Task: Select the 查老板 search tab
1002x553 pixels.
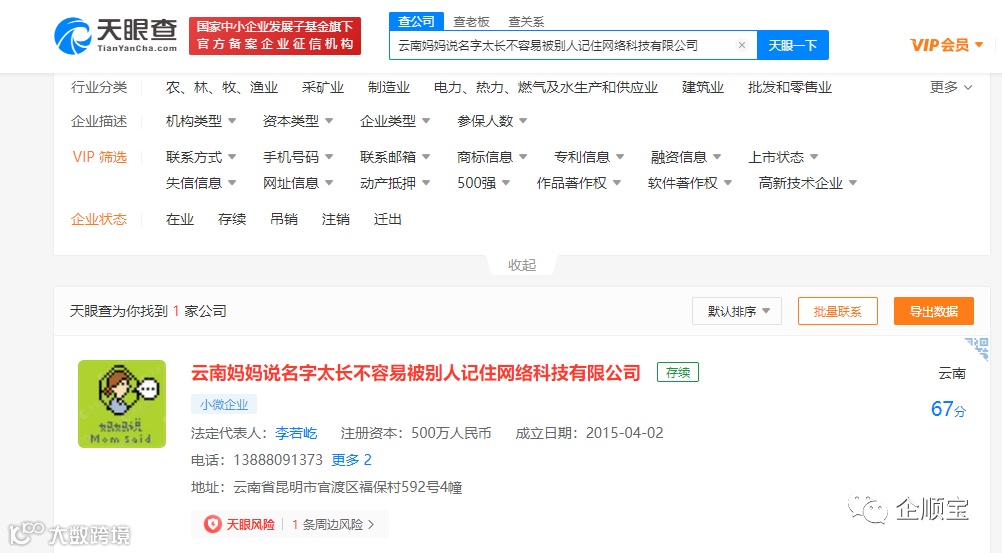Action: pos(471,22)
